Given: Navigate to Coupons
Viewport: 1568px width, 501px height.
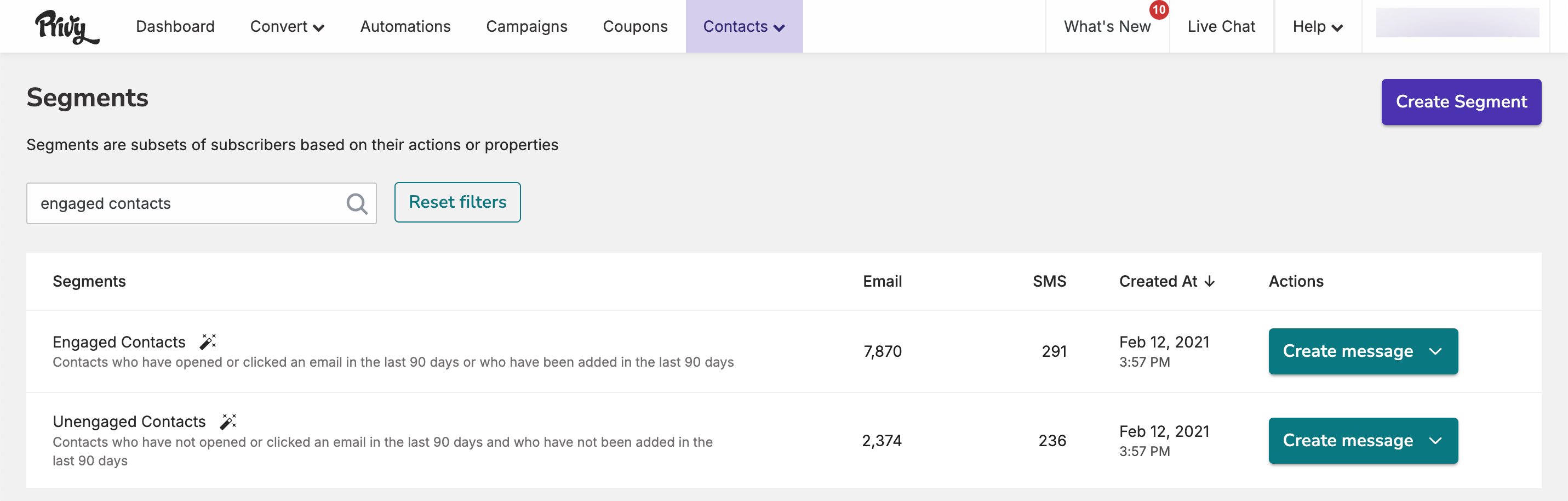Looking at the screenshot, I should point(635,27).
